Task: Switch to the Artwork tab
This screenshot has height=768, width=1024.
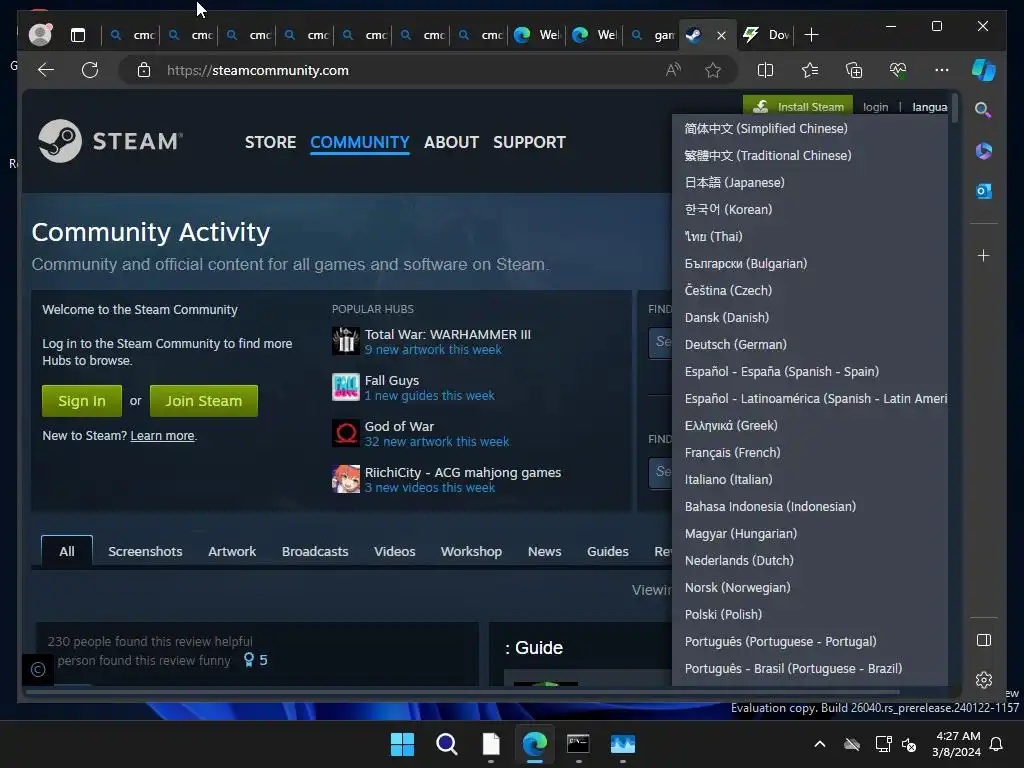Action: pos(232,551)
